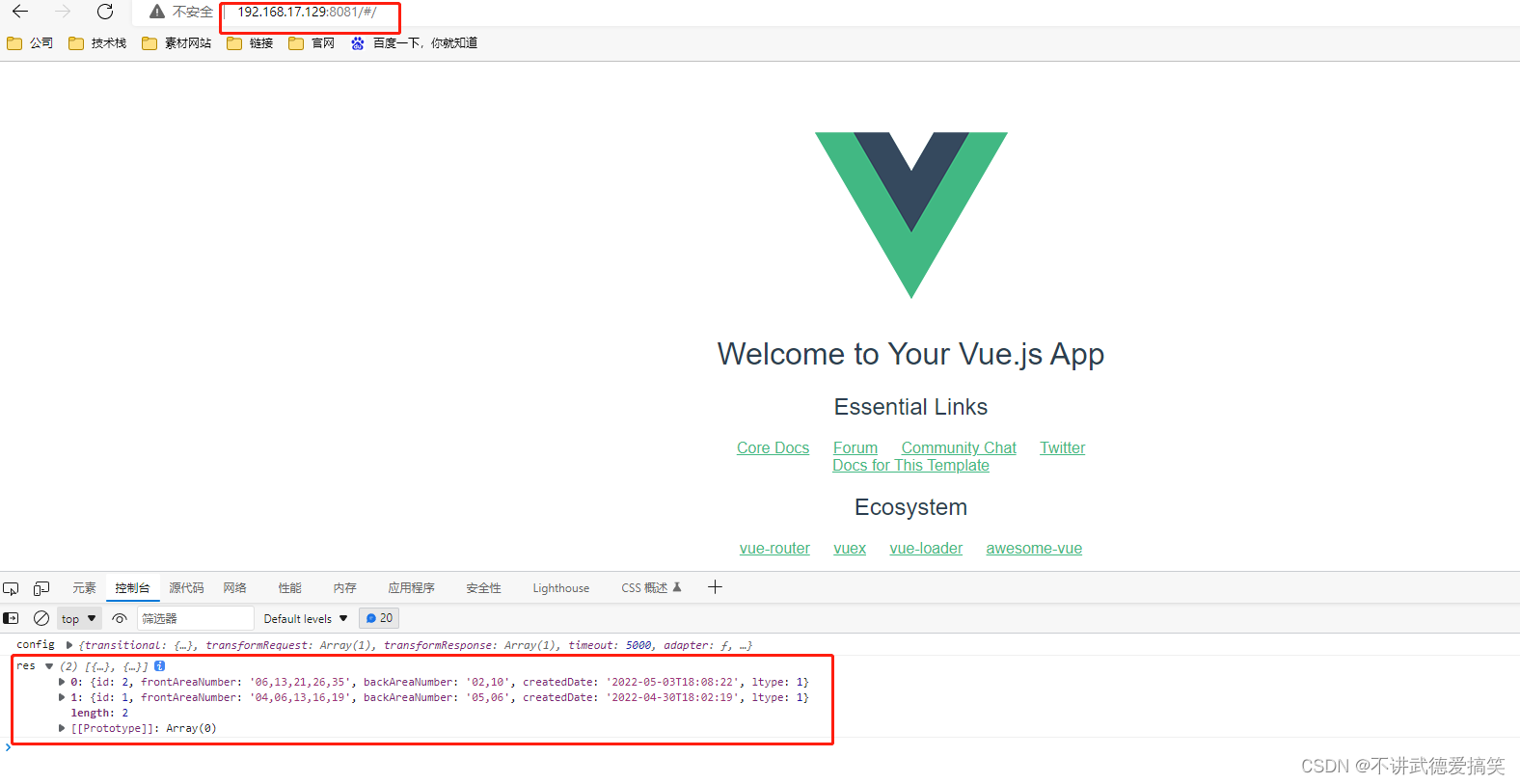The width and height of the screenshot is (1520, 784).
Task: Click the not-secure warning triangle icon
Action: point(157,12)
